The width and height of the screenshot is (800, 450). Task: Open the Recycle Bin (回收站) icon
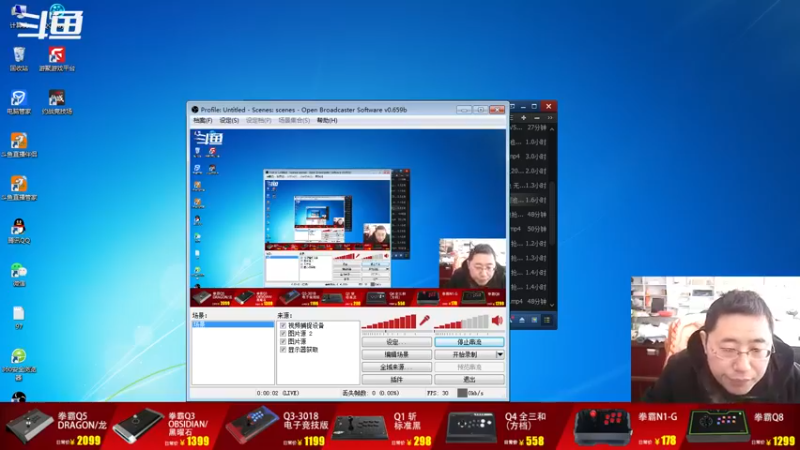[x=19, y=59]
